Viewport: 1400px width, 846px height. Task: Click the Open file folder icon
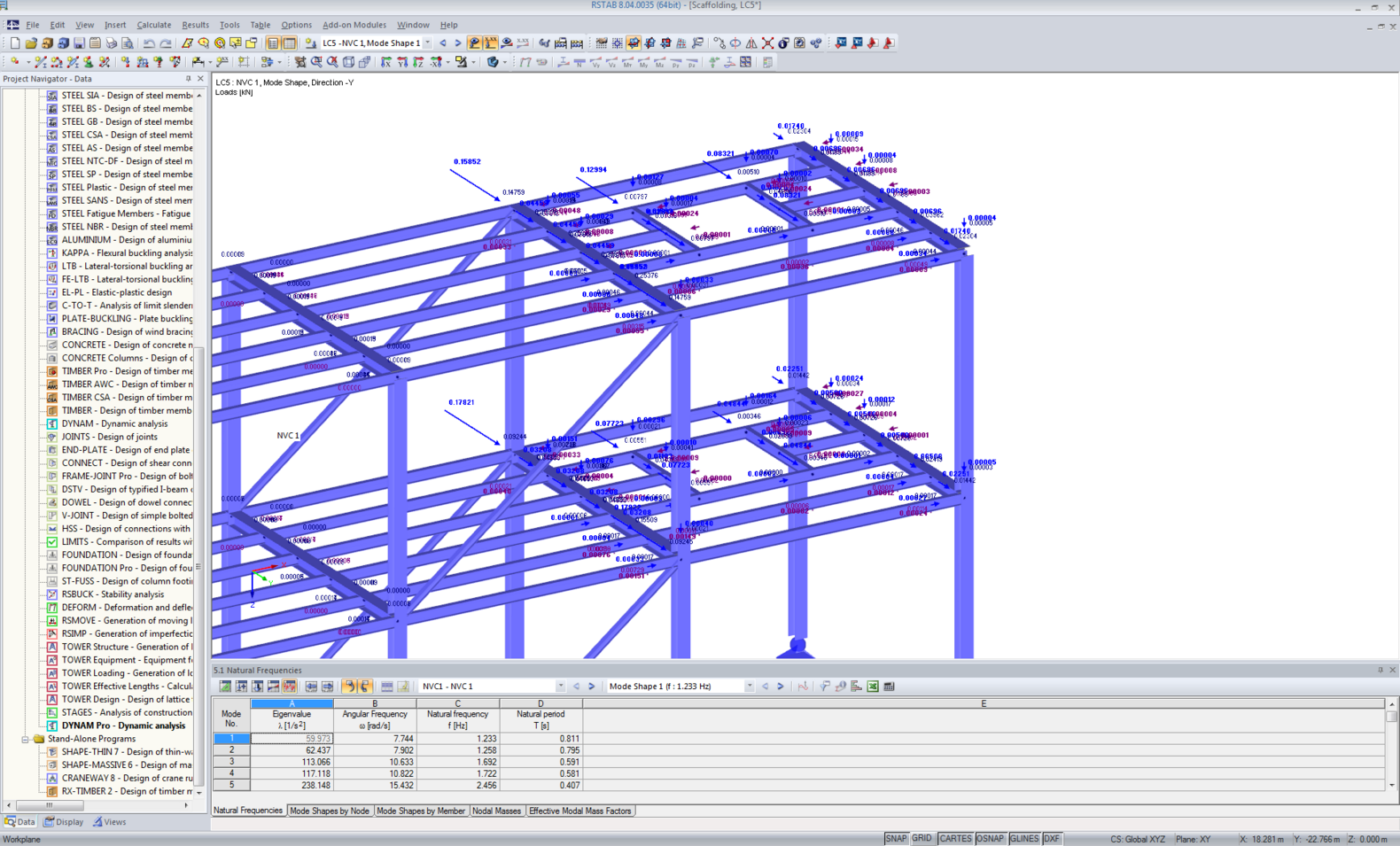31,43
